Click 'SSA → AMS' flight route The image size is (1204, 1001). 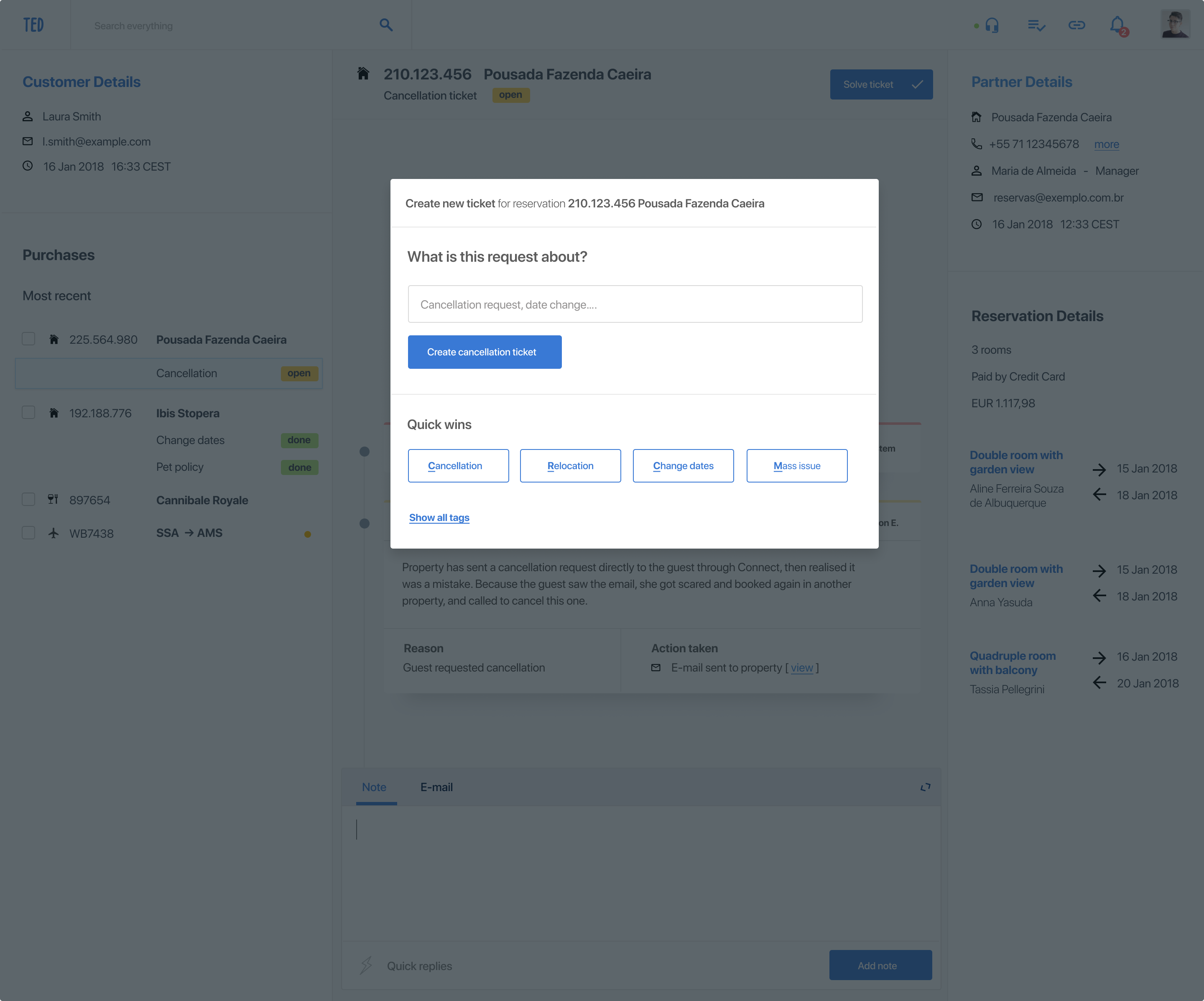coord(189,533)
